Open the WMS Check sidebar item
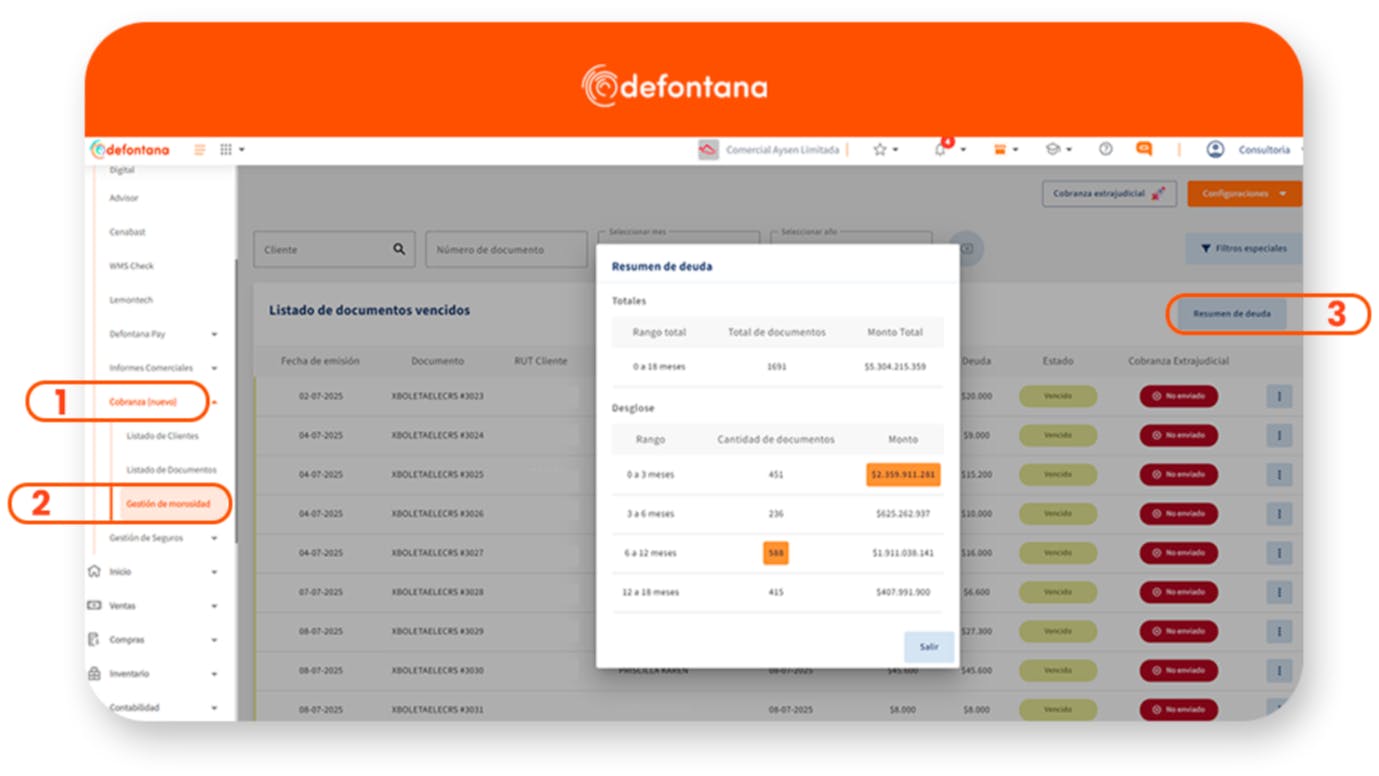The height and width of the screenshot is (776, 1379). point(132,266)
